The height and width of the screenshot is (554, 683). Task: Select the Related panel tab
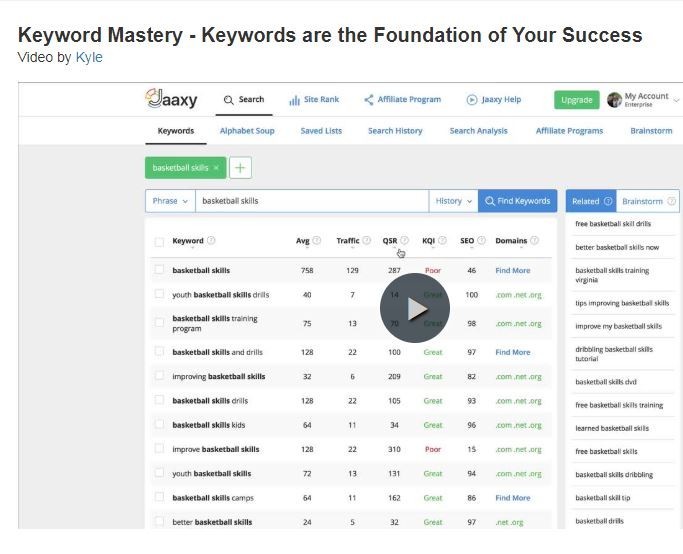click(x=591, y=201)
